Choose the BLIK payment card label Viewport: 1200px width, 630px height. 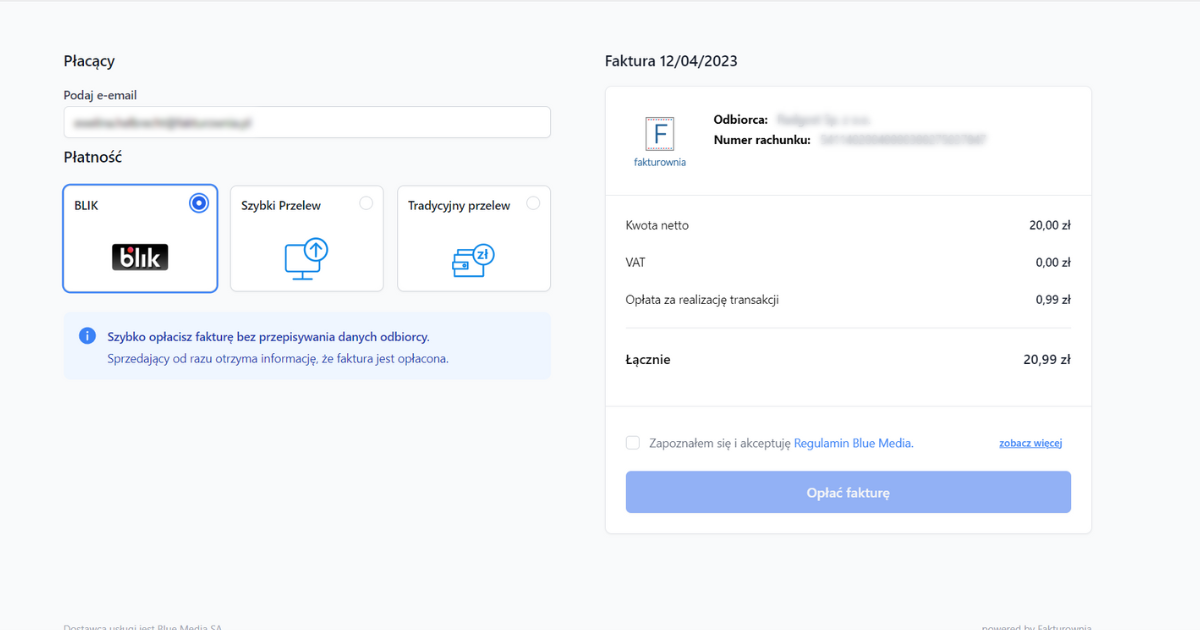[87, 206]
